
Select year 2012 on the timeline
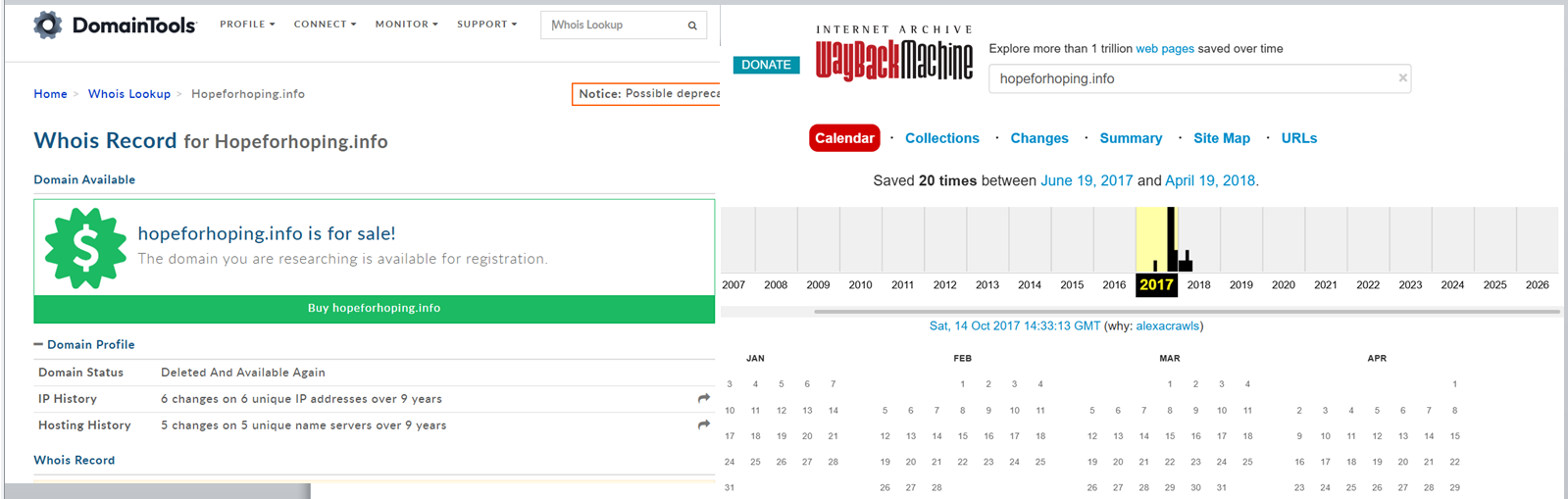(944, 284)
